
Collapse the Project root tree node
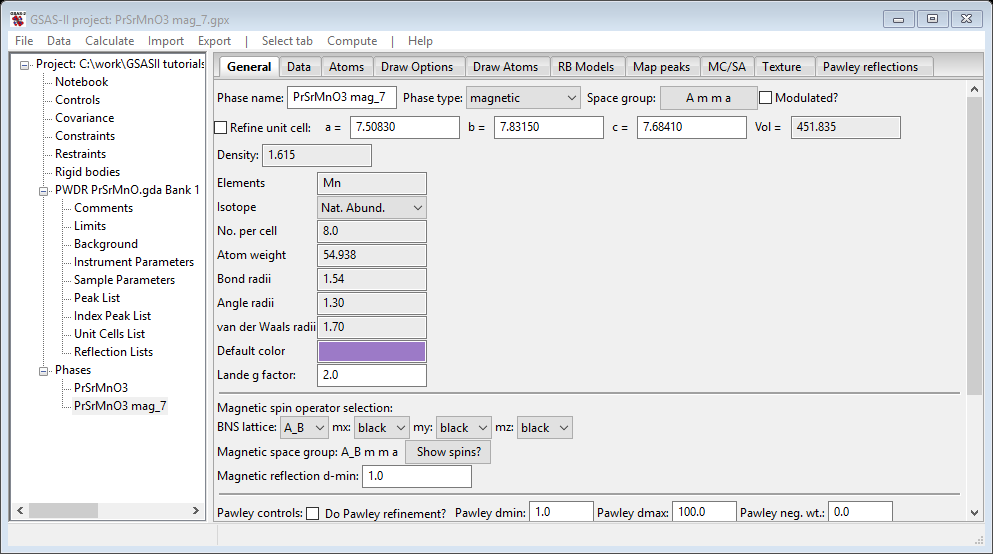24,65
